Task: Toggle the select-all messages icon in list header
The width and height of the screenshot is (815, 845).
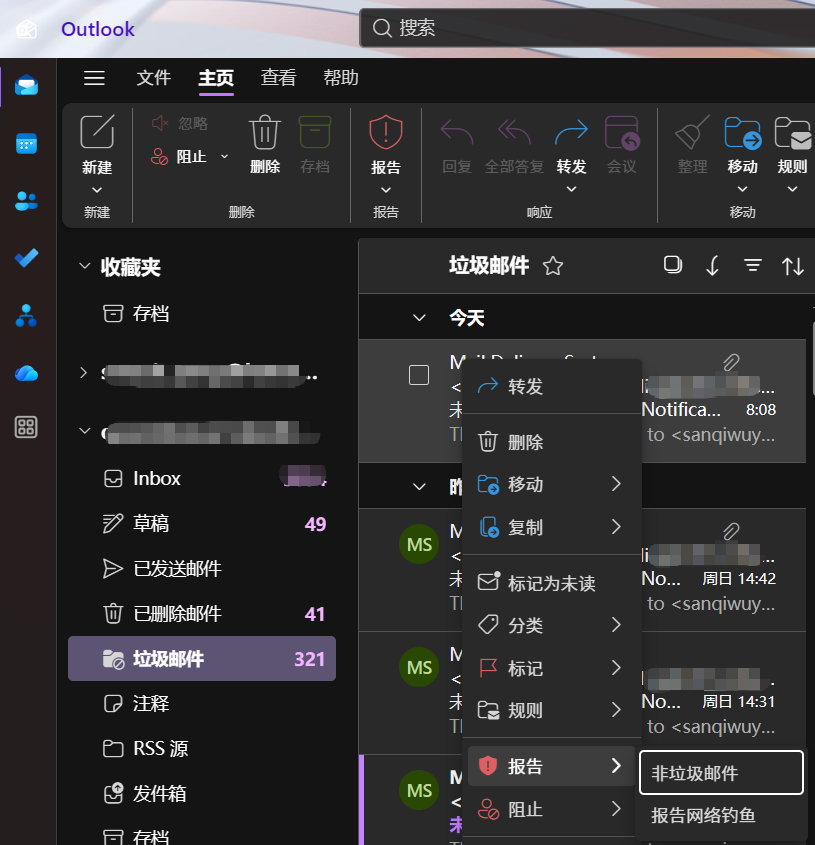Action: click(673, 265)
